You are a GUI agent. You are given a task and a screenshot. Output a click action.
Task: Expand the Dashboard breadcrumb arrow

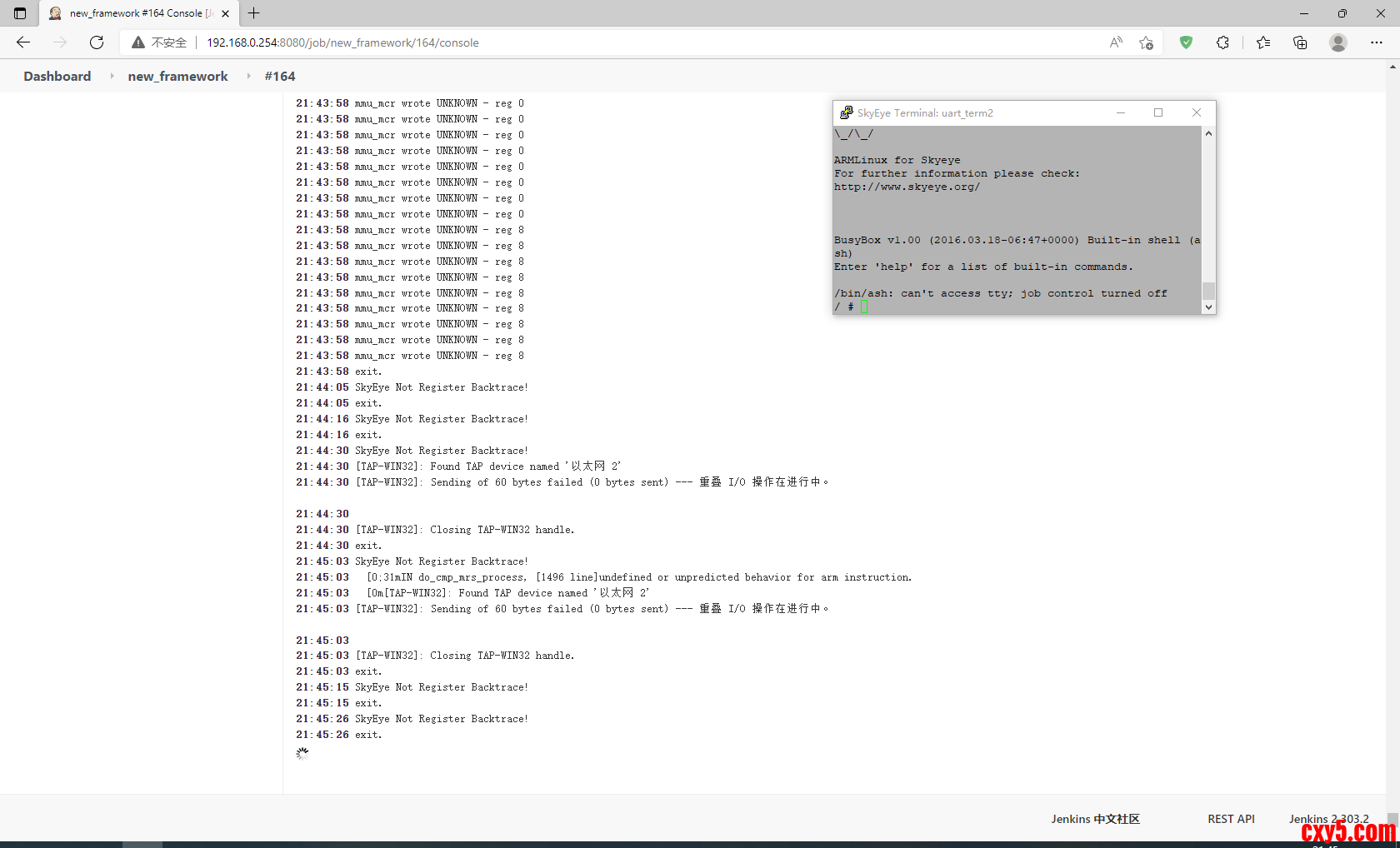click(x=112, y=76)
